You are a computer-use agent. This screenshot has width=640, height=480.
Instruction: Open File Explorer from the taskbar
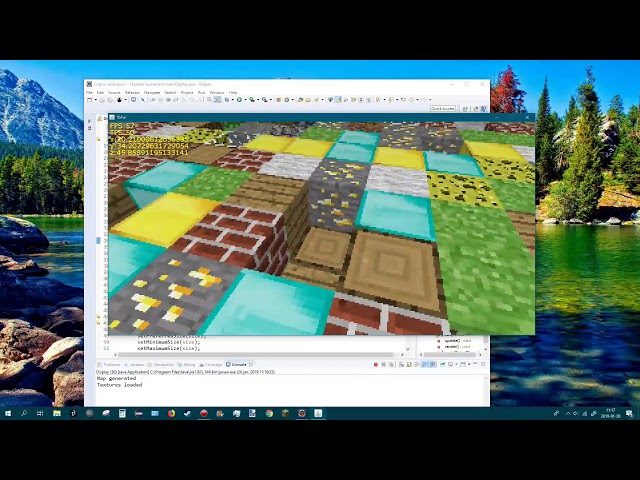click(57, 413)
